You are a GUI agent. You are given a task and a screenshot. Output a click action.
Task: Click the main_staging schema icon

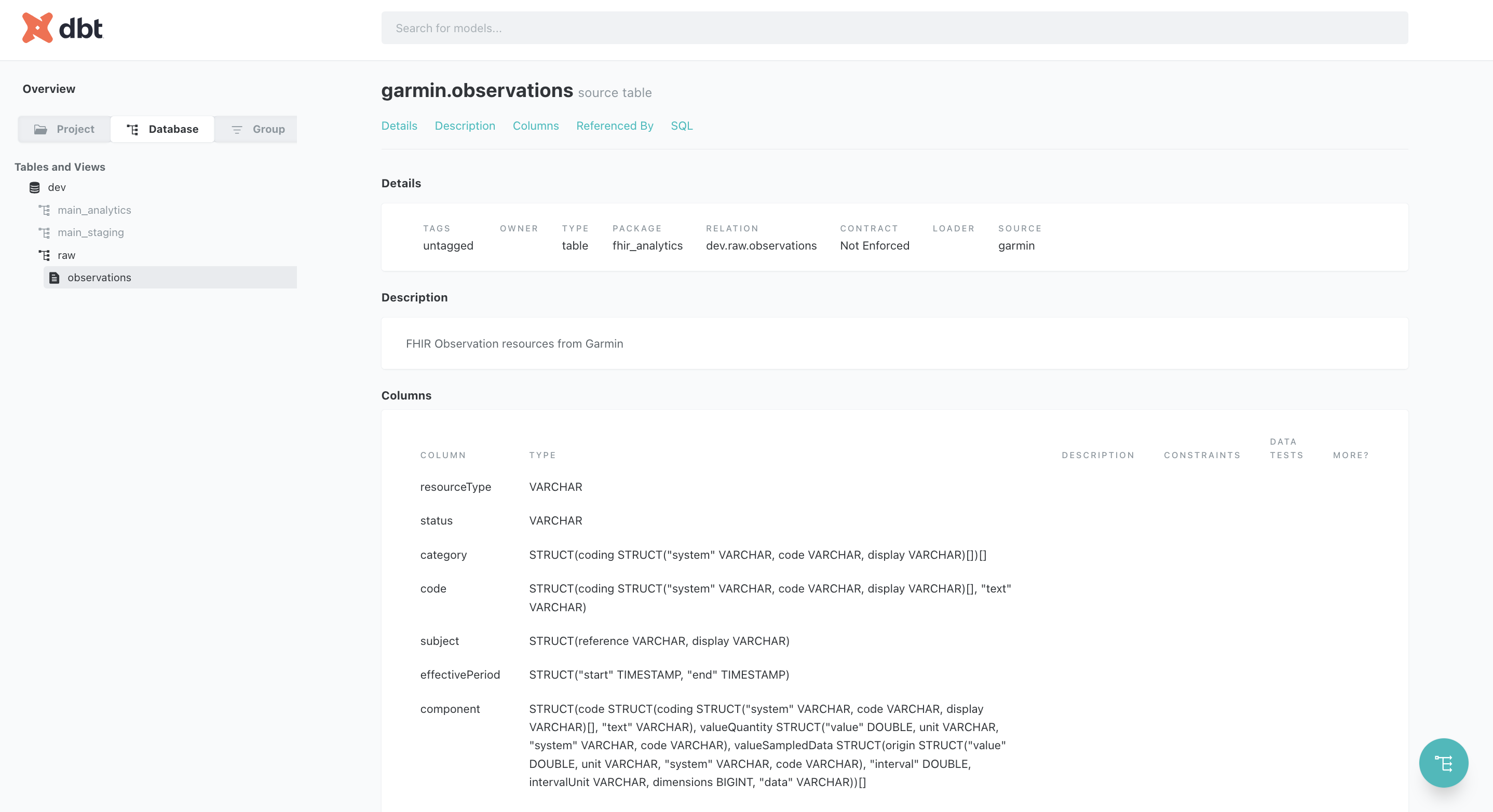(45, 233)
